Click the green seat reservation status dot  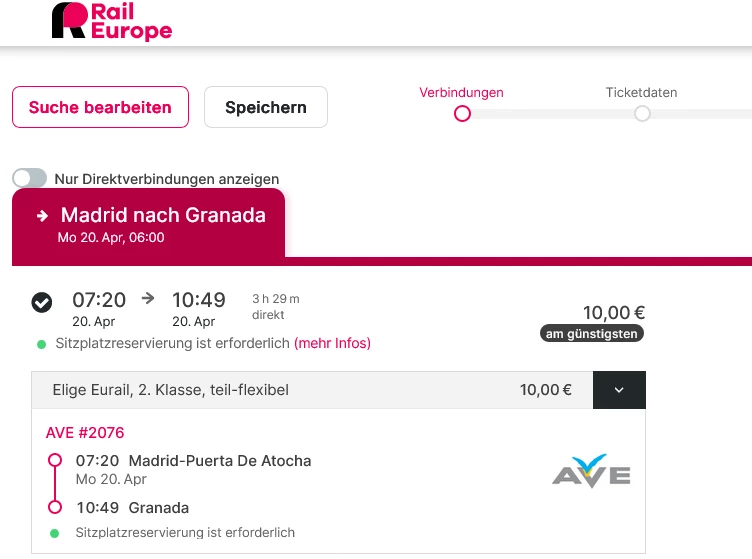pyautogui.click(x=41, y=344)
